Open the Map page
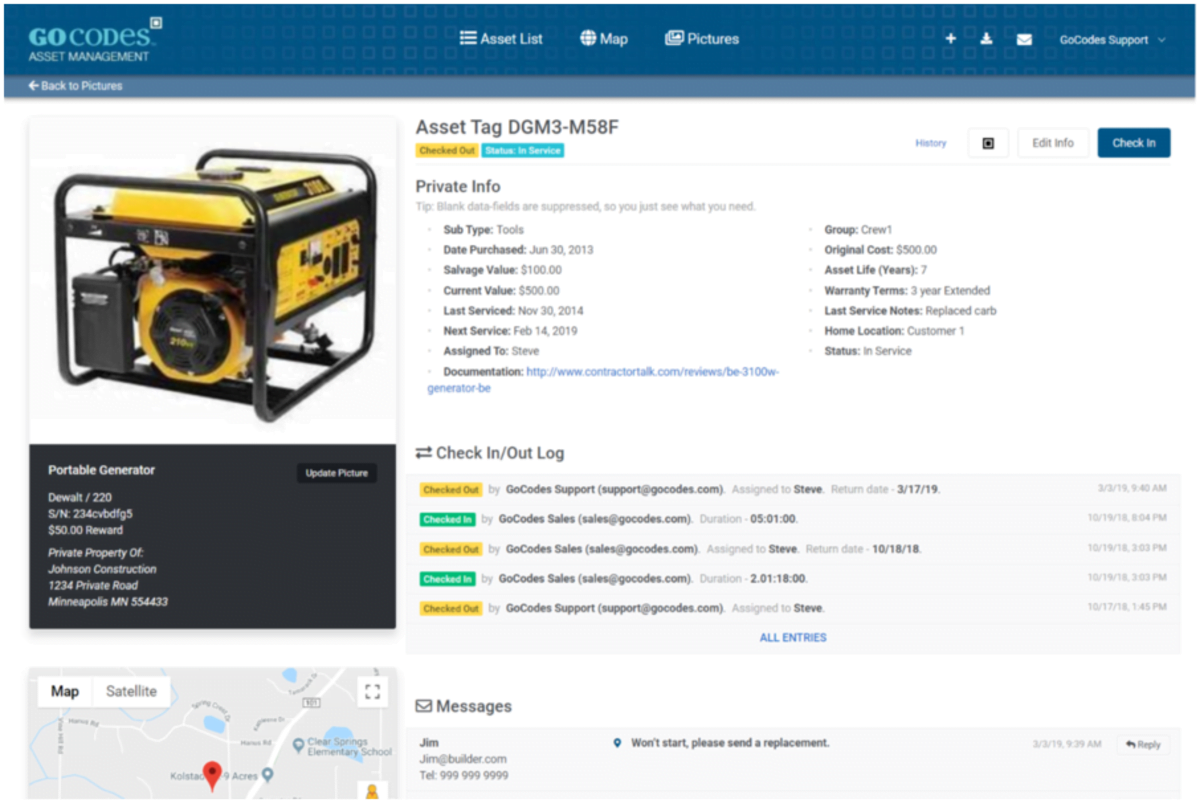Image resolution: width=1200 pixels, height=803 pixels. [x=604, y=39]
